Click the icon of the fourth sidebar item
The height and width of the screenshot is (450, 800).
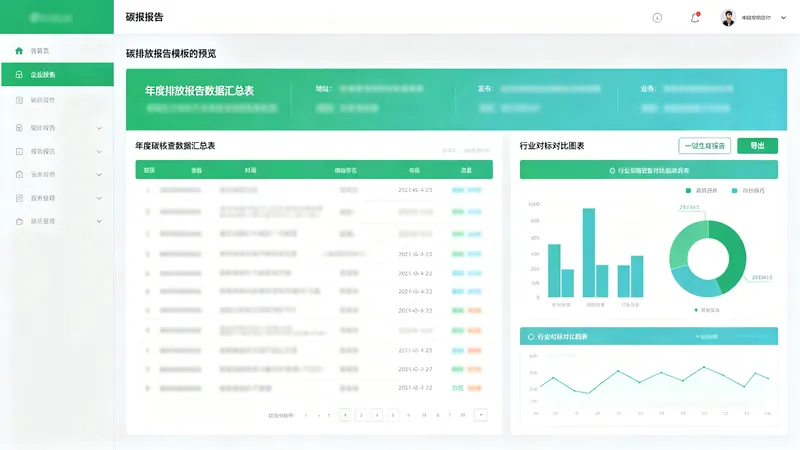tap(19, 128)
